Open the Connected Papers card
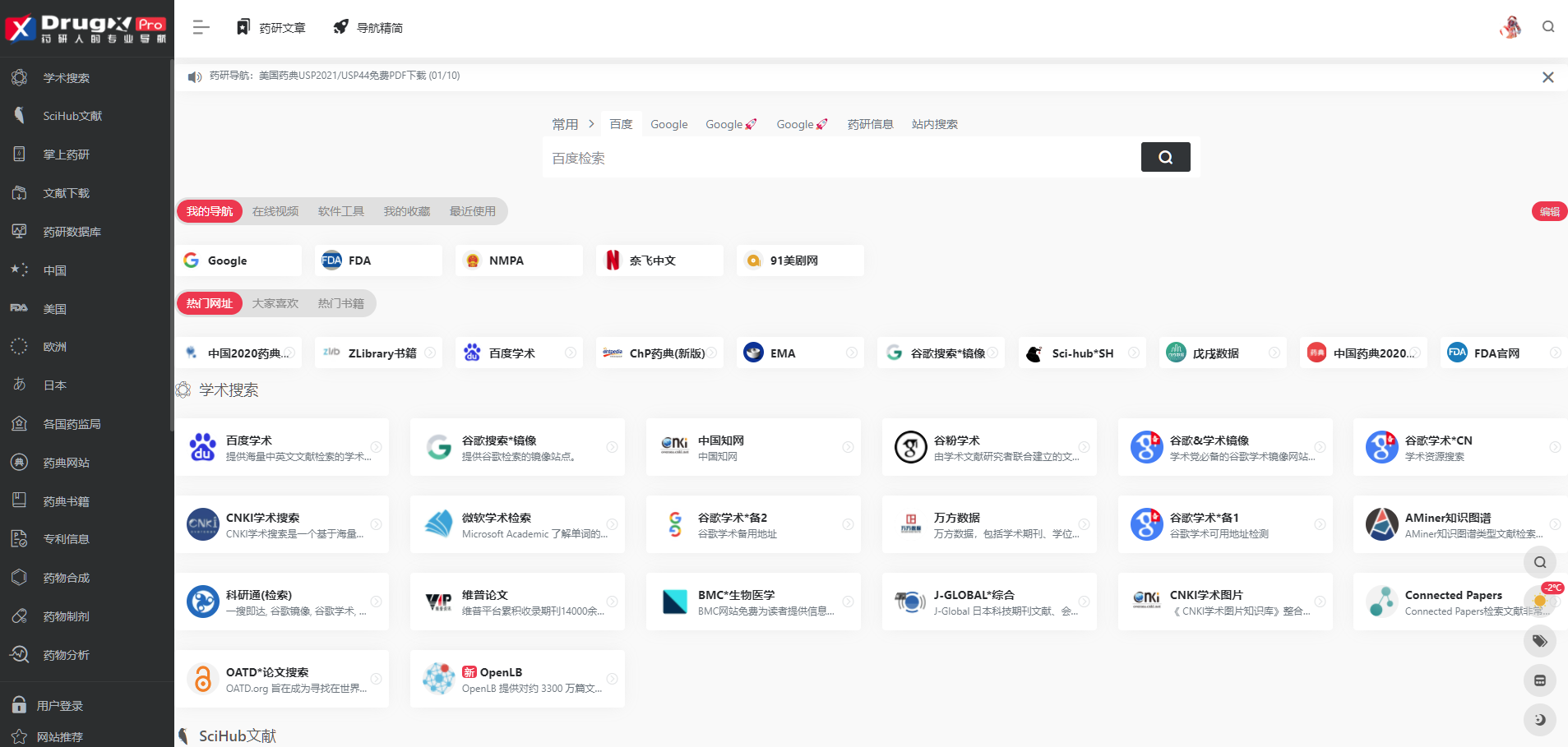This screenshot has height=747, width=1568. (x=1460, y=602)
